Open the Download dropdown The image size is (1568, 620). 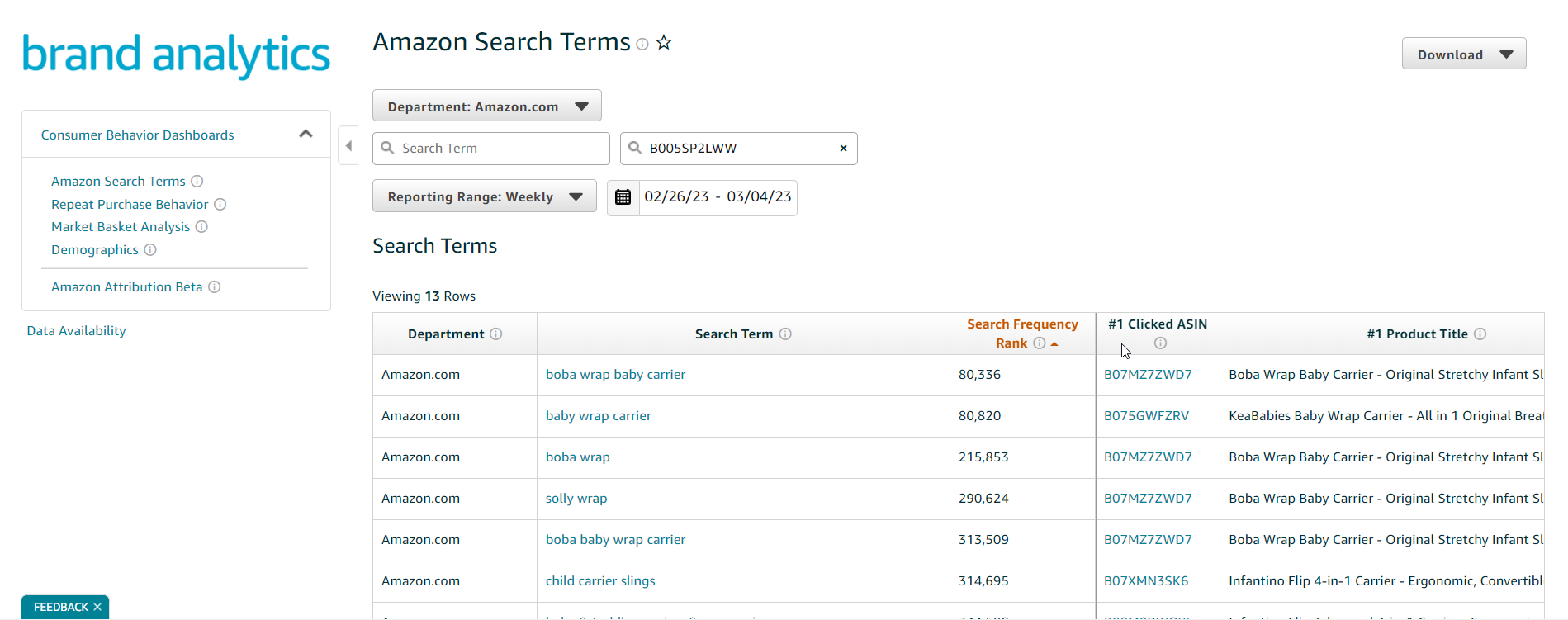click(1463, 54)
